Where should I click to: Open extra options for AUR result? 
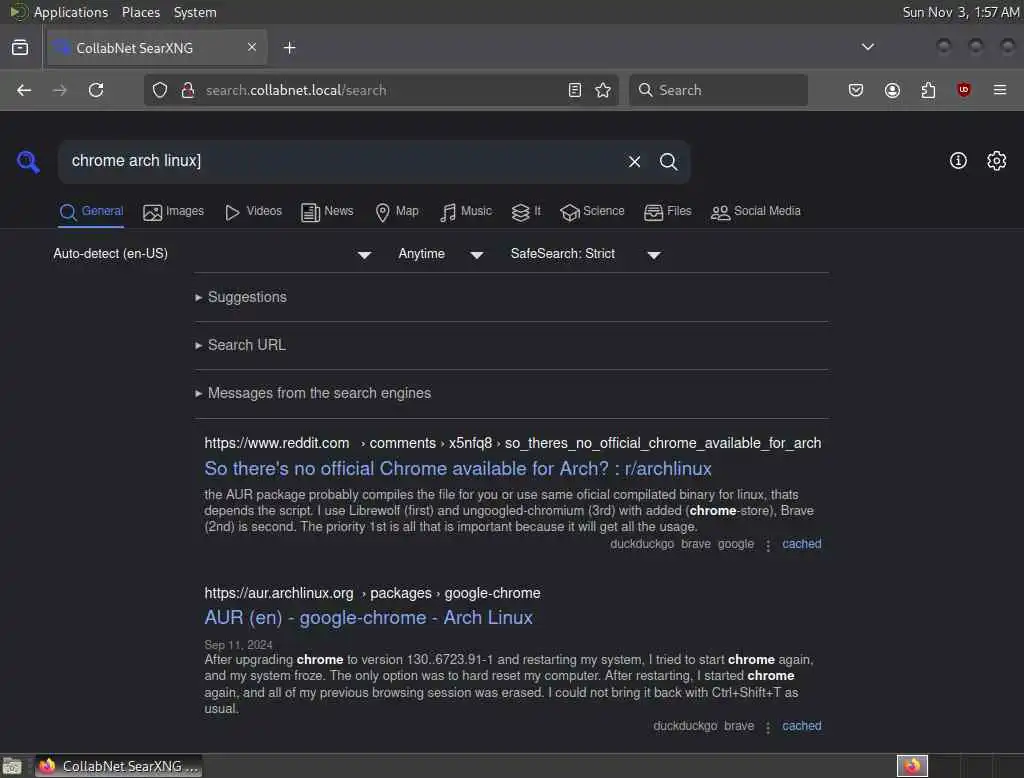pos(768,727)
